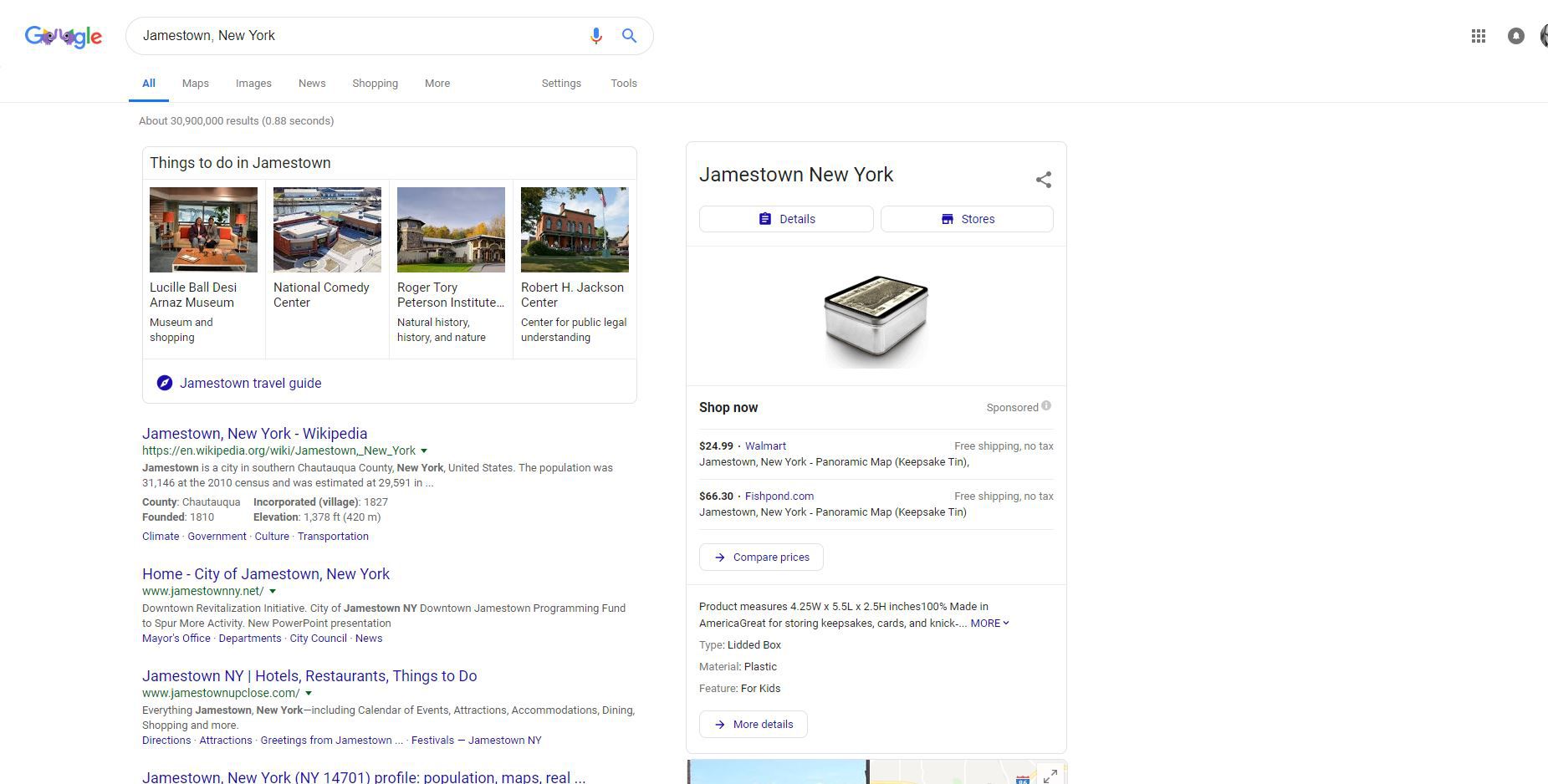Click the keepsake tin product image
The width and height of the screenshot is (1548, 784).
tap(876, 321)
